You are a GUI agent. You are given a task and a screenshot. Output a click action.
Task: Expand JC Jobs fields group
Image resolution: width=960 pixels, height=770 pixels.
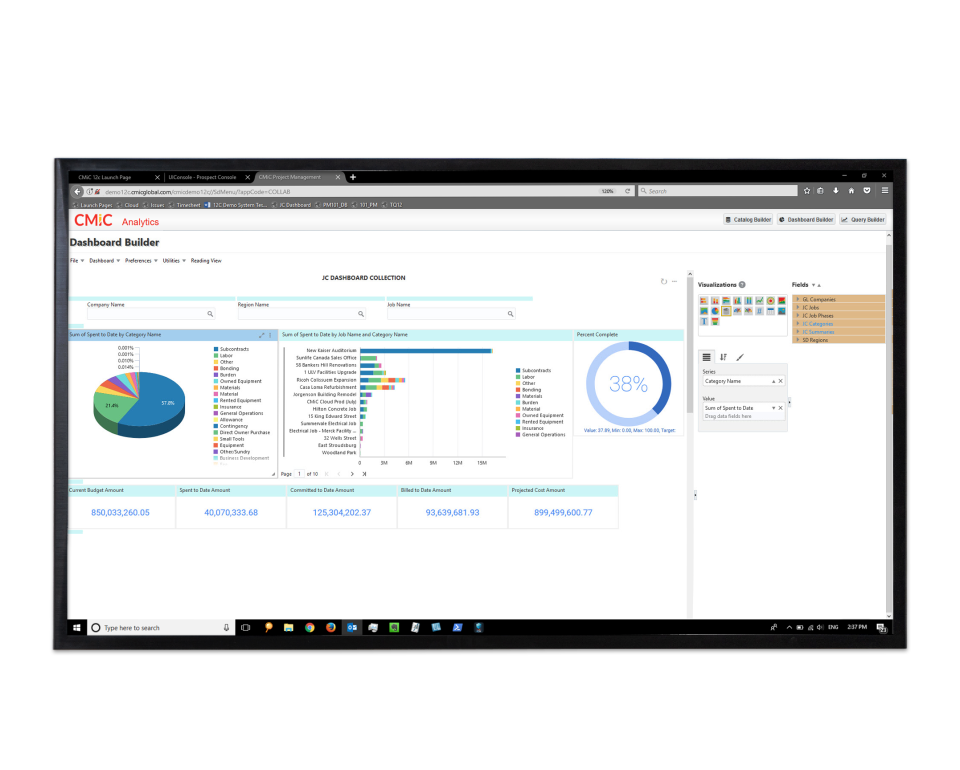798,307
